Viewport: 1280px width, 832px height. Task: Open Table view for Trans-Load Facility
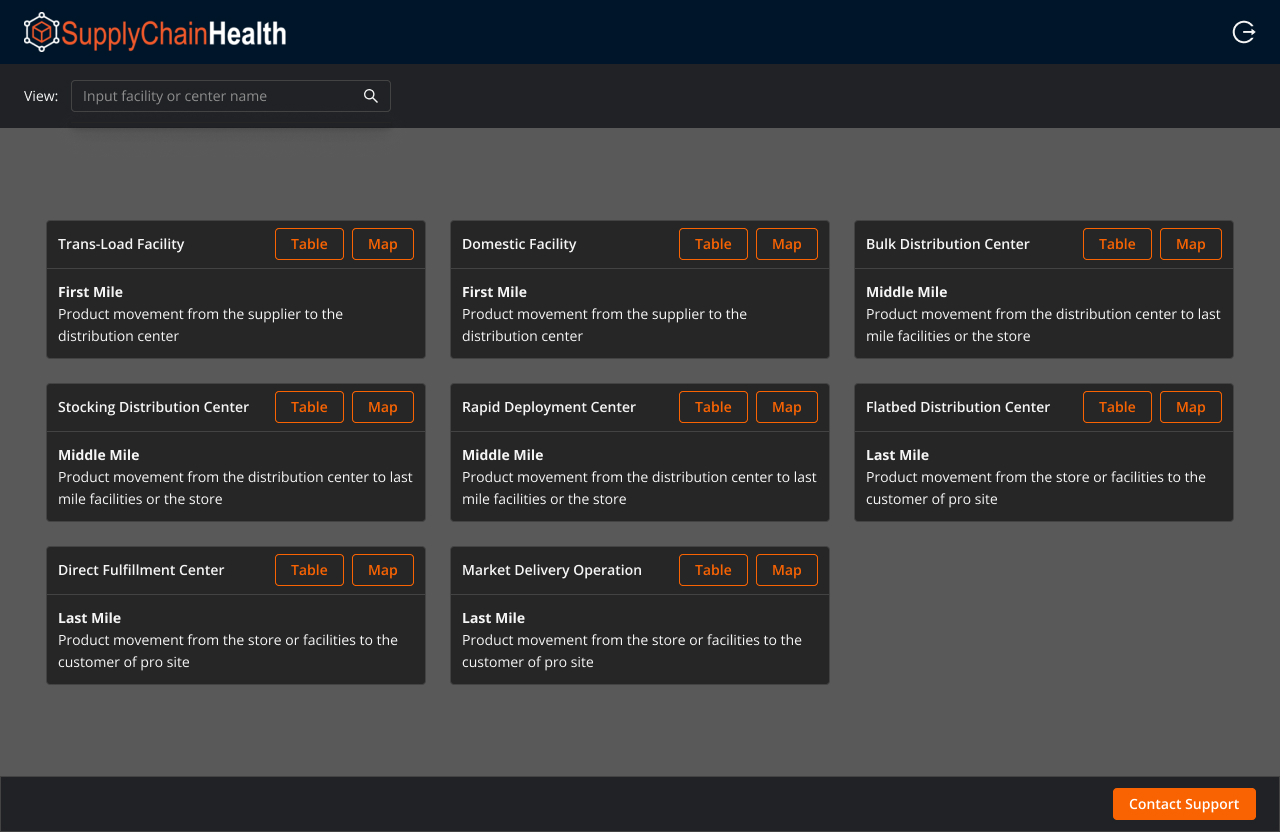tap(309, 244)
